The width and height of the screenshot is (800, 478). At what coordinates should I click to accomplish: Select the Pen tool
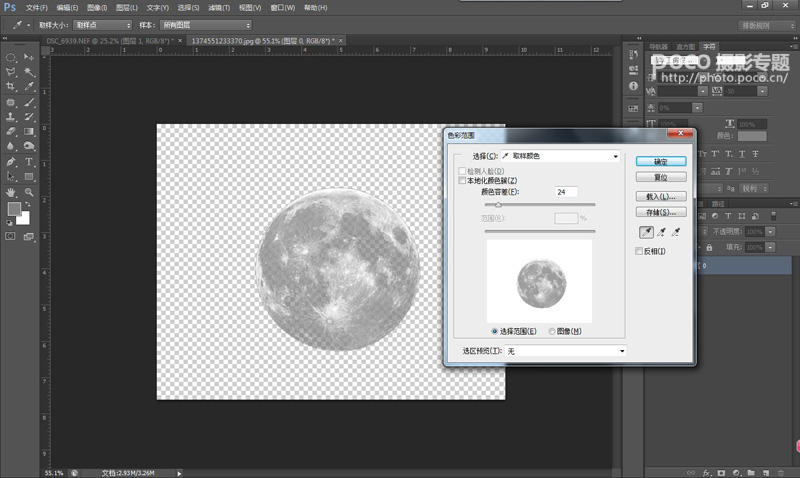11,162
